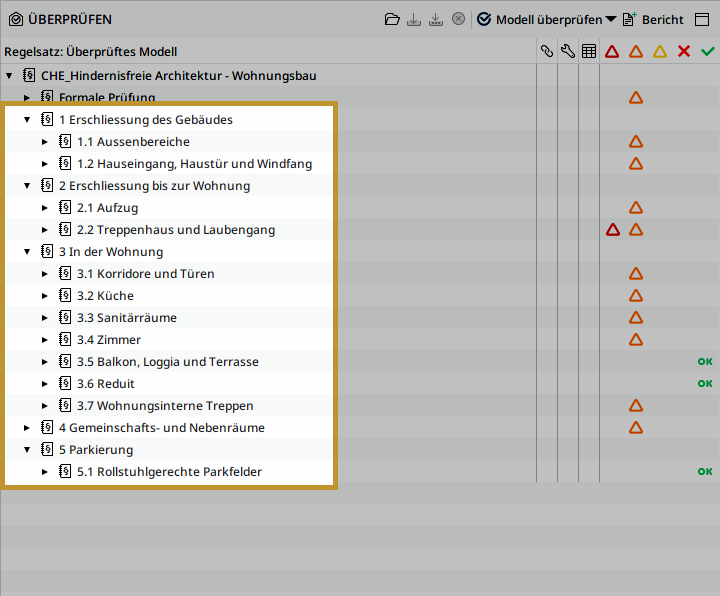Viewport: 720px width, 596px height.
Task: Click the orange triangle on 3.7 Wohnungsinterne Treppen row
Action: (636, 405)
